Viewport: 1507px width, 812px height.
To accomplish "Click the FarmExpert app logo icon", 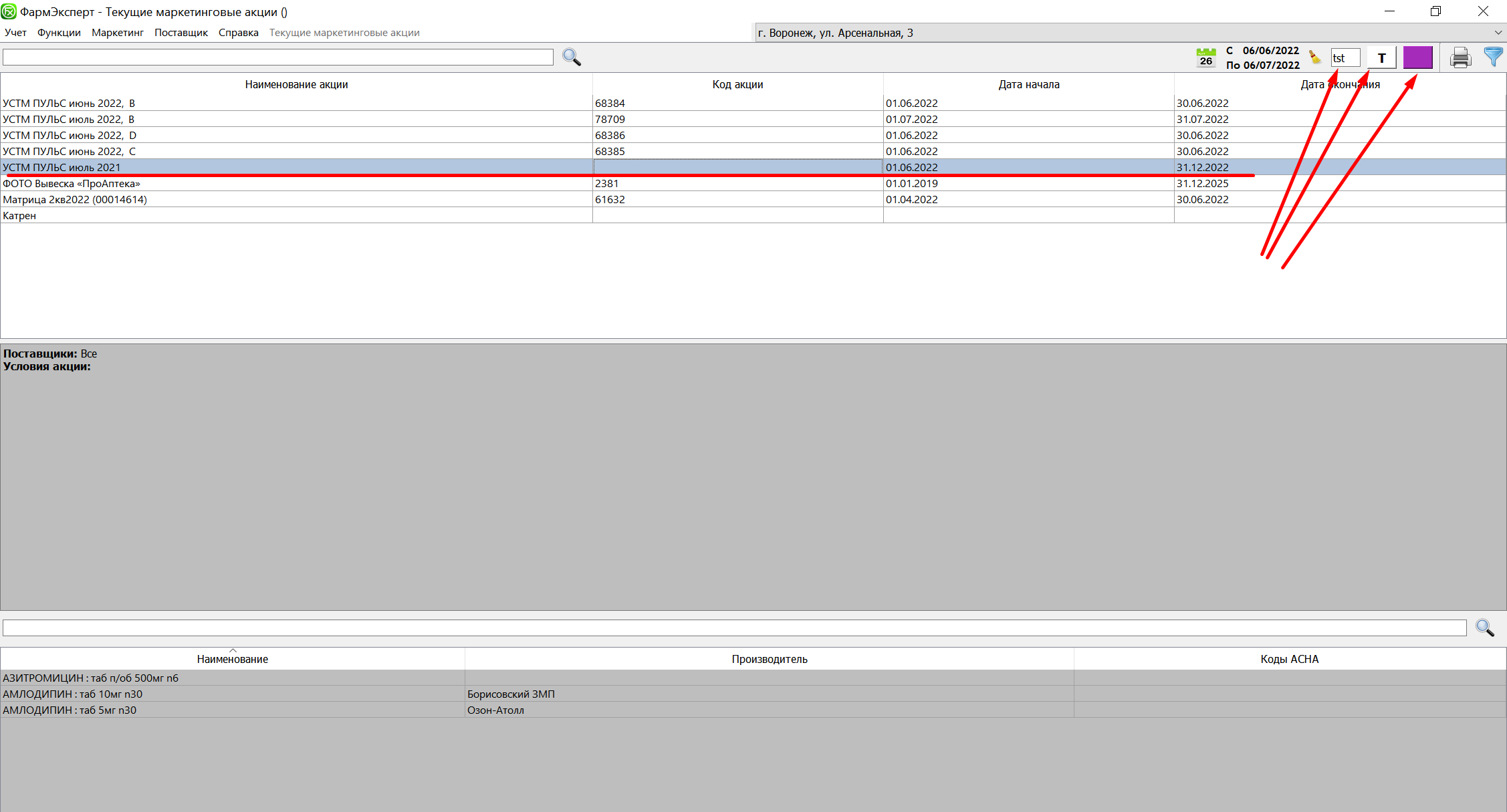I will click(9, 11).
